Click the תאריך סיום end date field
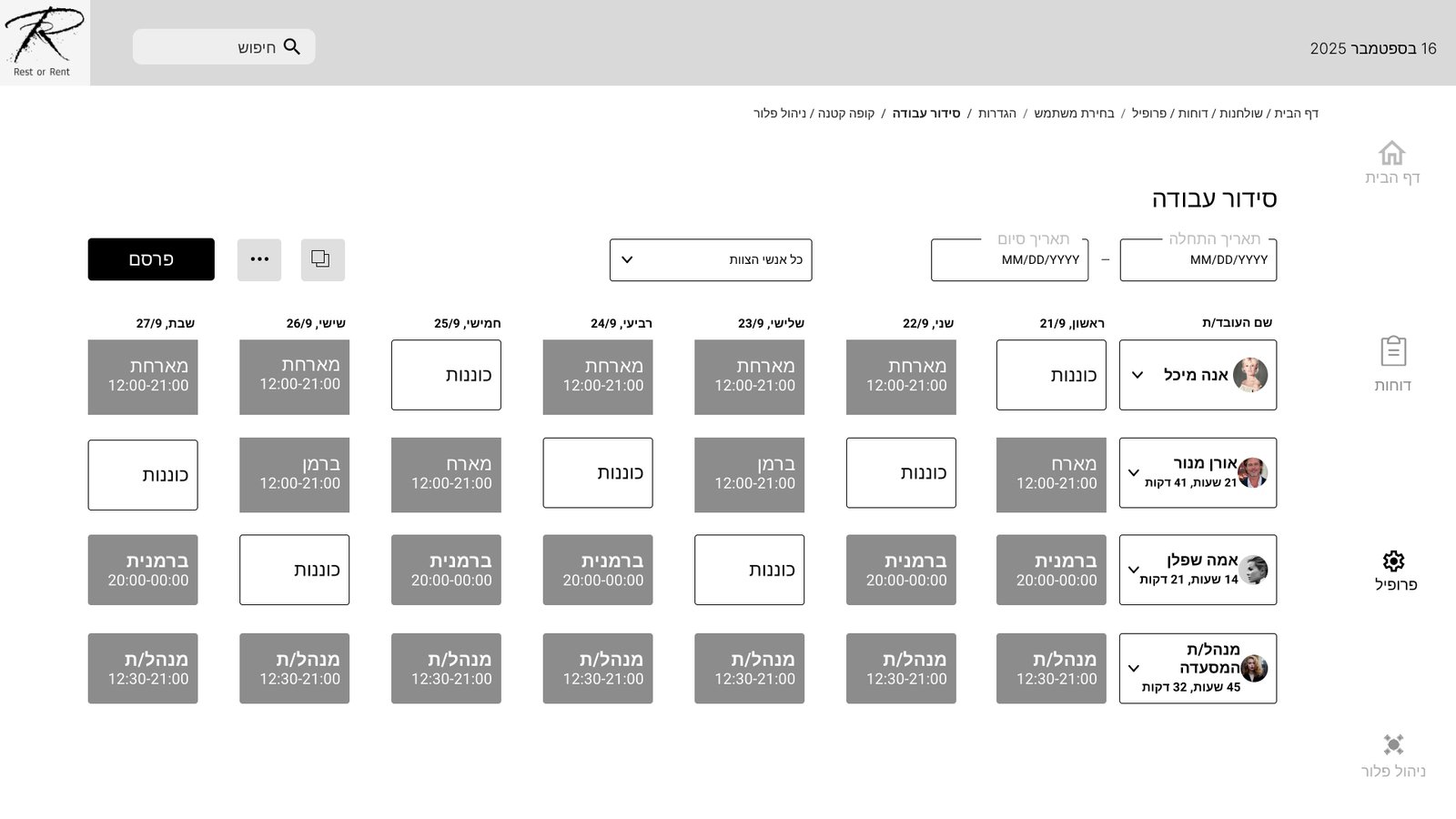 click(1009, 260)
